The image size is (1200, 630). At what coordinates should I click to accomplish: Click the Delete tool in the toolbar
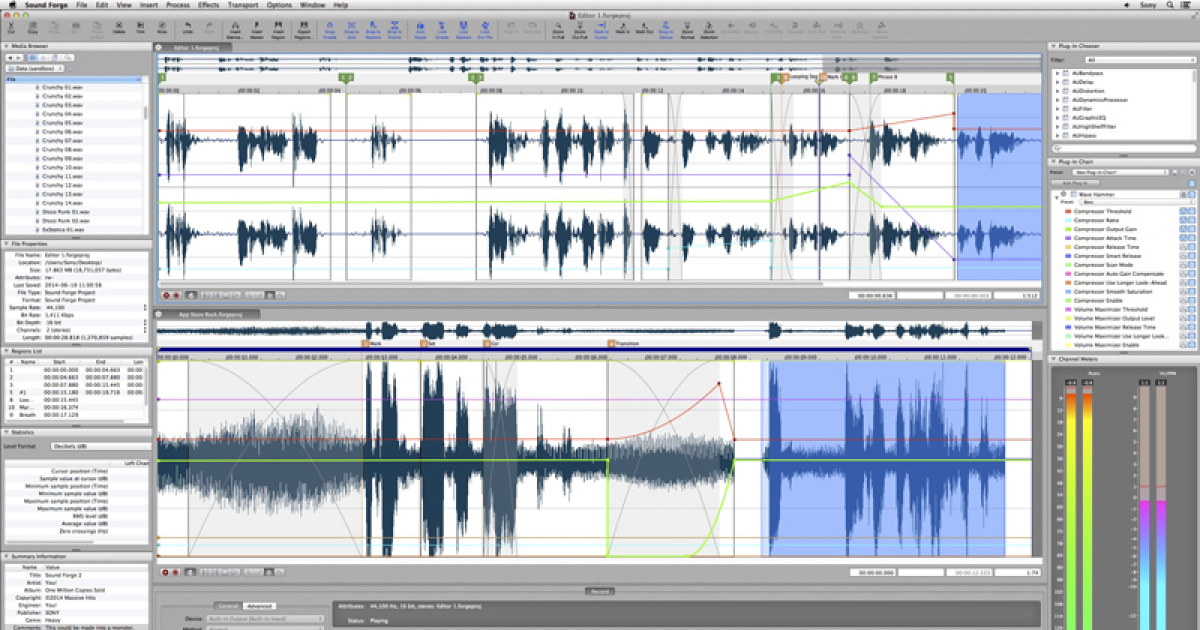point(119,28)
